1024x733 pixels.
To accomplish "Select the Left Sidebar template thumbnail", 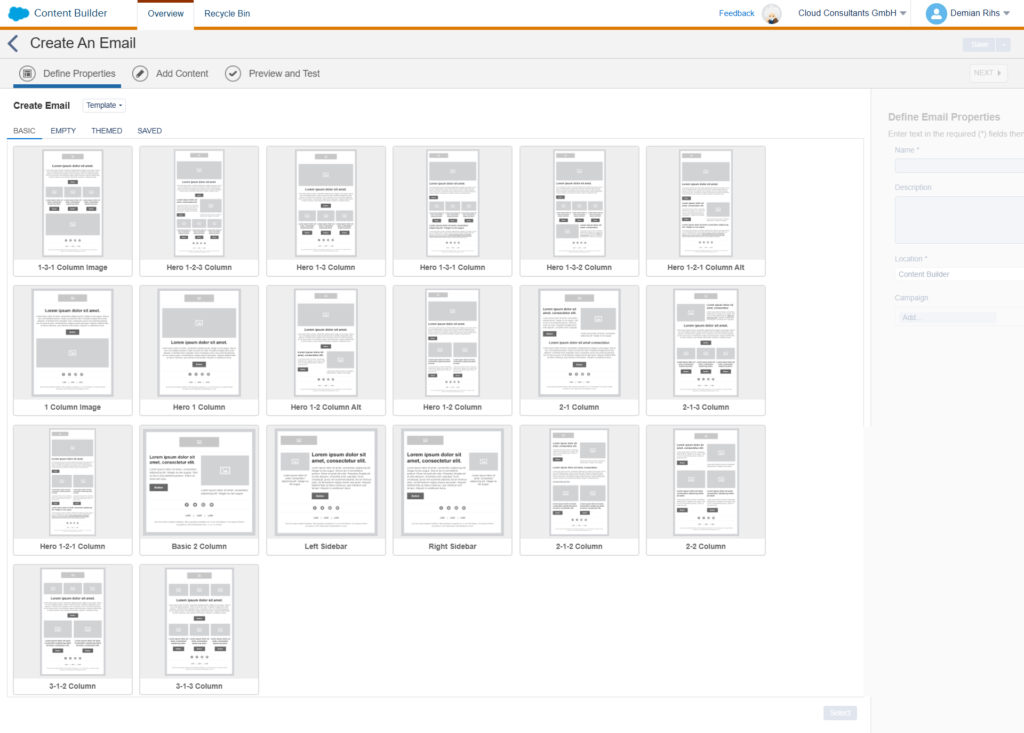I will point(325,482).
